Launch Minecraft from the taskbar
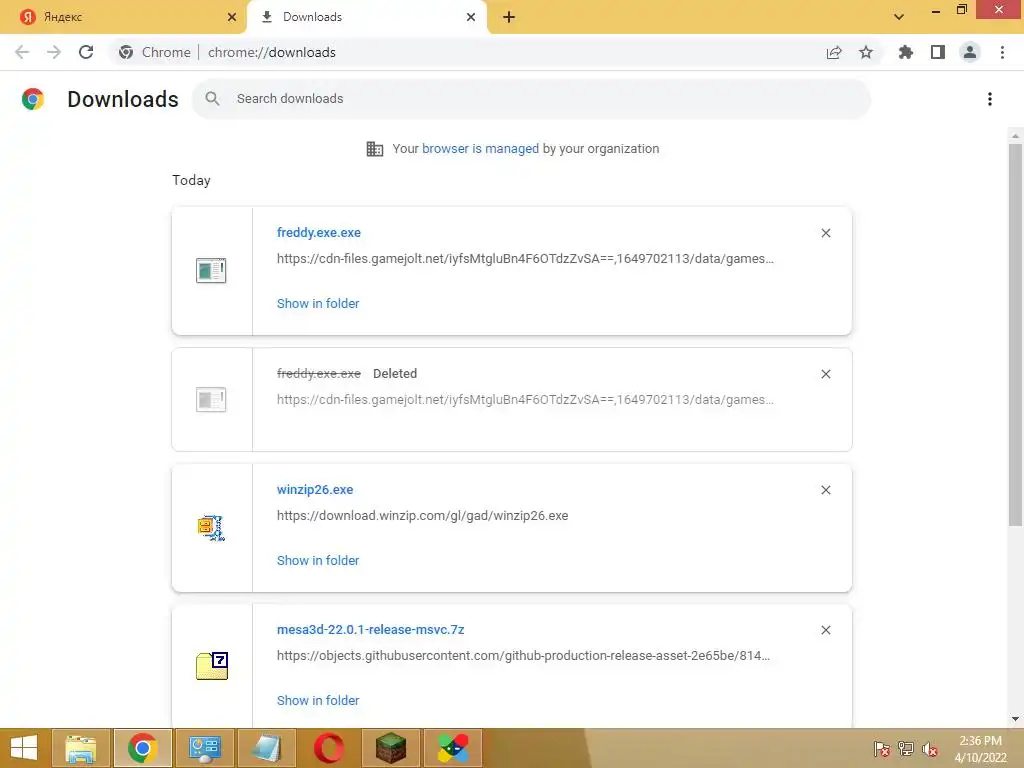The width and height of the screenshot is (1024, 768). [391, 748]
